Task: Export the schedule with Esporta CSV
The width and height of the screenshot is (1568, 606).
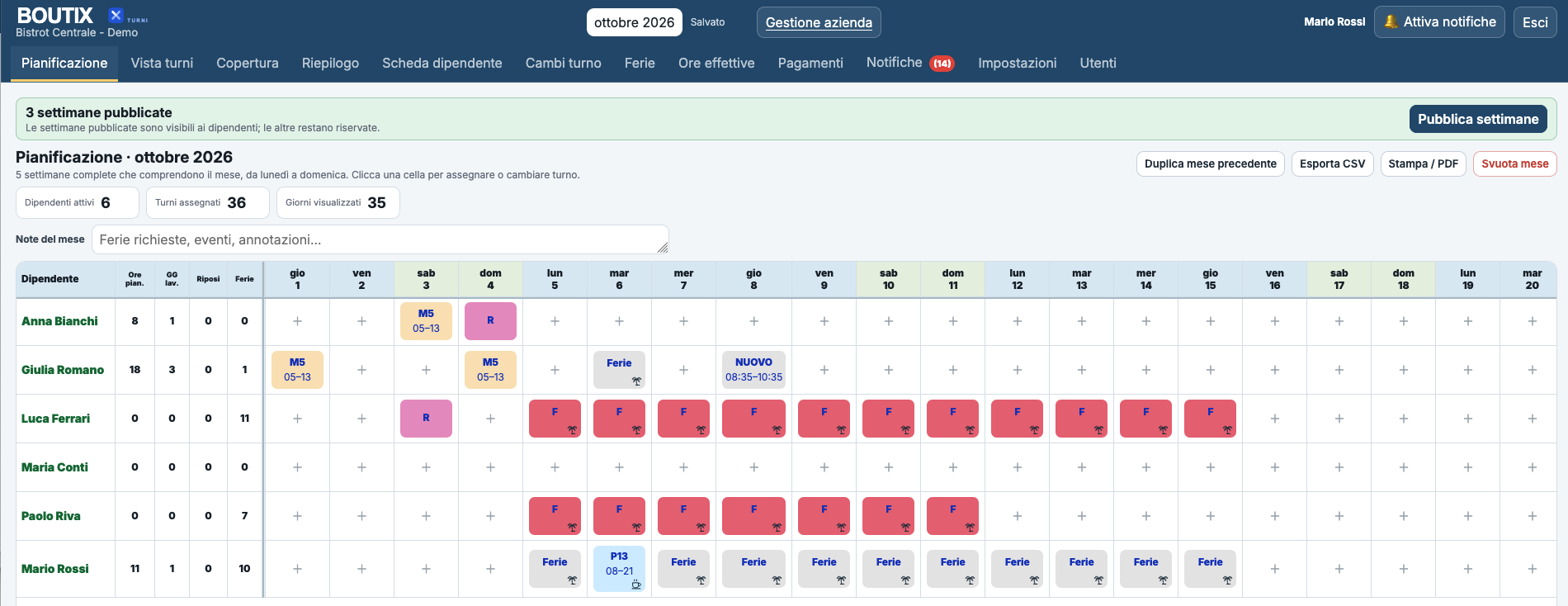Action: pyautogui.click(x=1332, y=163)
